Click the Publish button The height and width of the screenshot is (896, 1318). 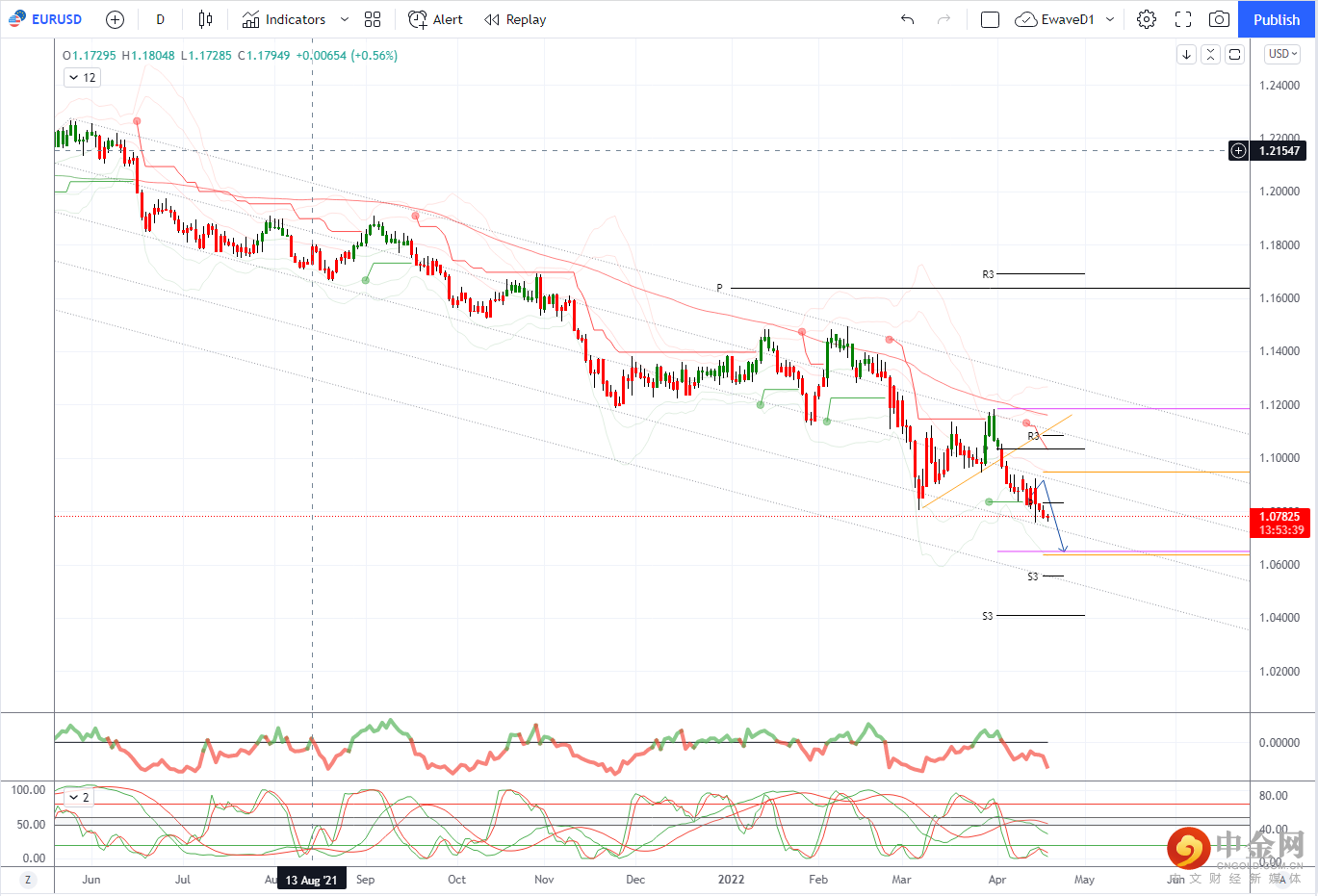pyautogui.click(x=1277, y=19)
